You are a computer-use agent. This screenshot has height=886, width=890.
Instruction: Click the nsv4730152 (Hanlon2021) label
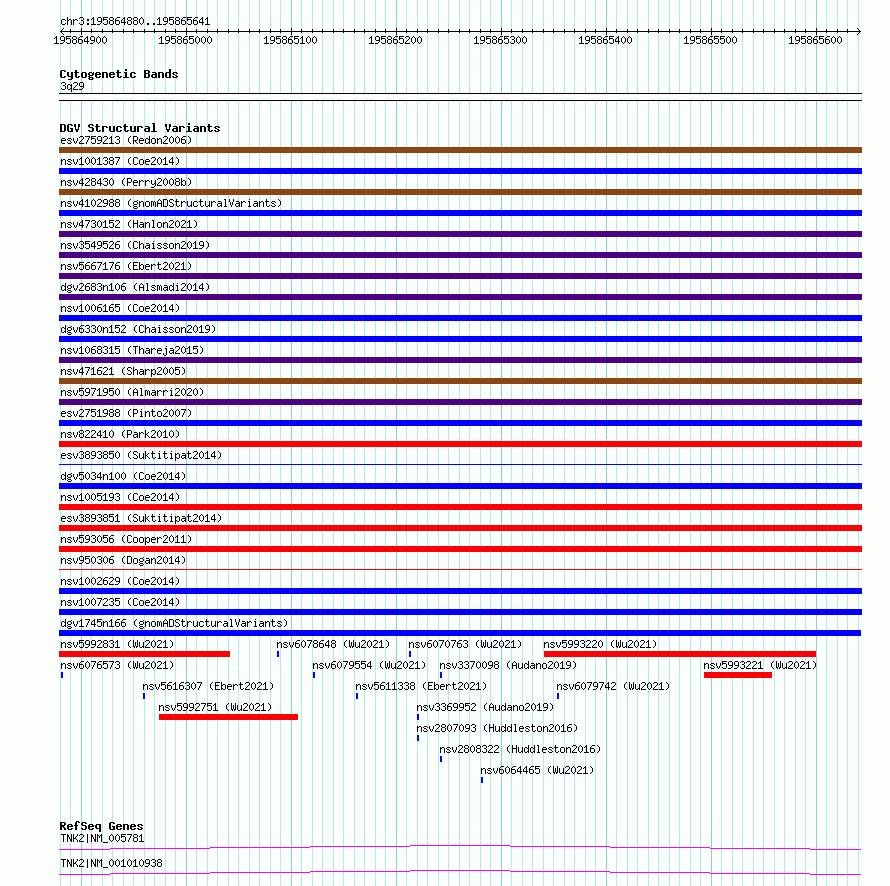(x=129, y=224)
